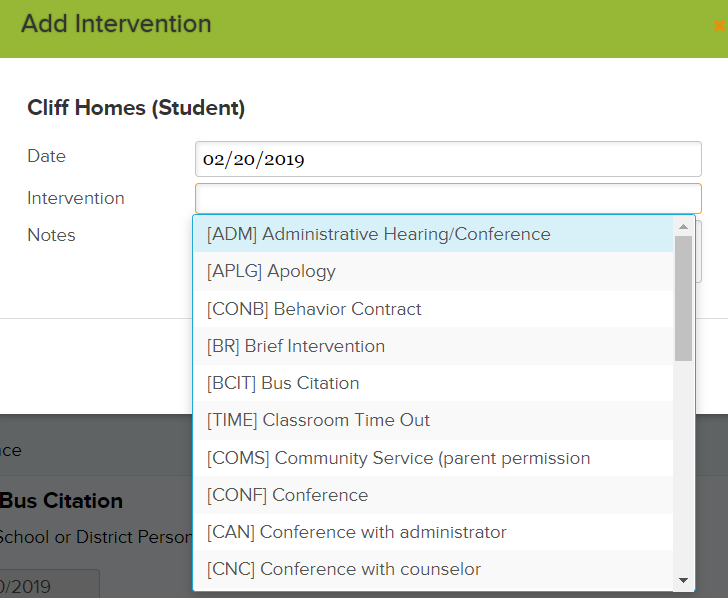The height and width of the screenshot is (598, 728).
Task: Click the Notes text area edge
Action: click(x=698, y=251)
